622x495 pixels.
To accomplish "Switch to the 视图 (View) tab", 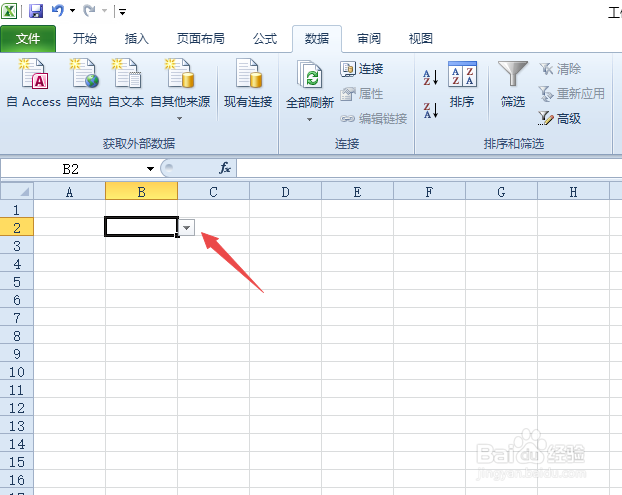I will pos(420,38).
